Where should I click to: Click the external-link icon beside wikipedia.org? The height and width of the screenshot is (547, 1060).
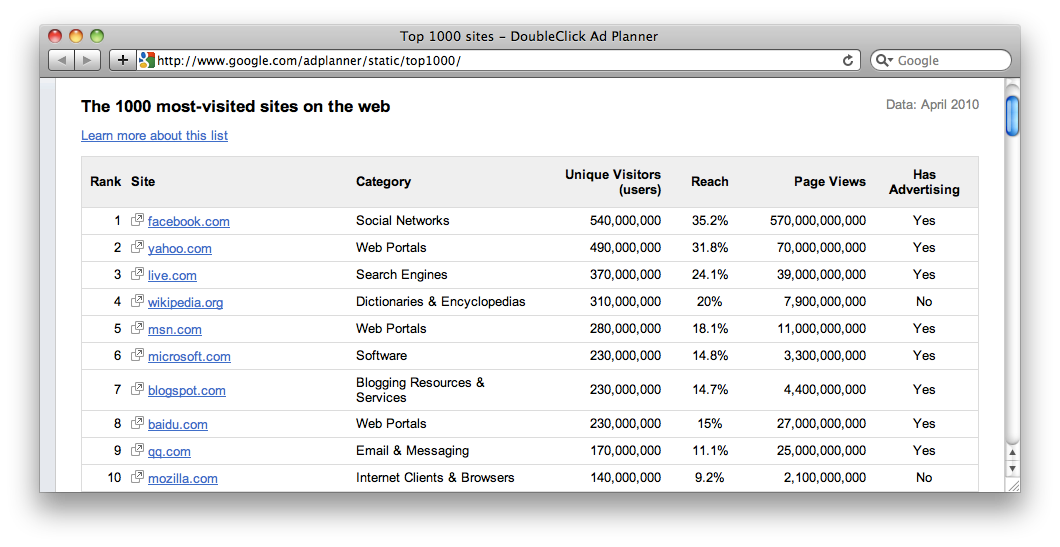pyautogui.click(x=137, y=301)
